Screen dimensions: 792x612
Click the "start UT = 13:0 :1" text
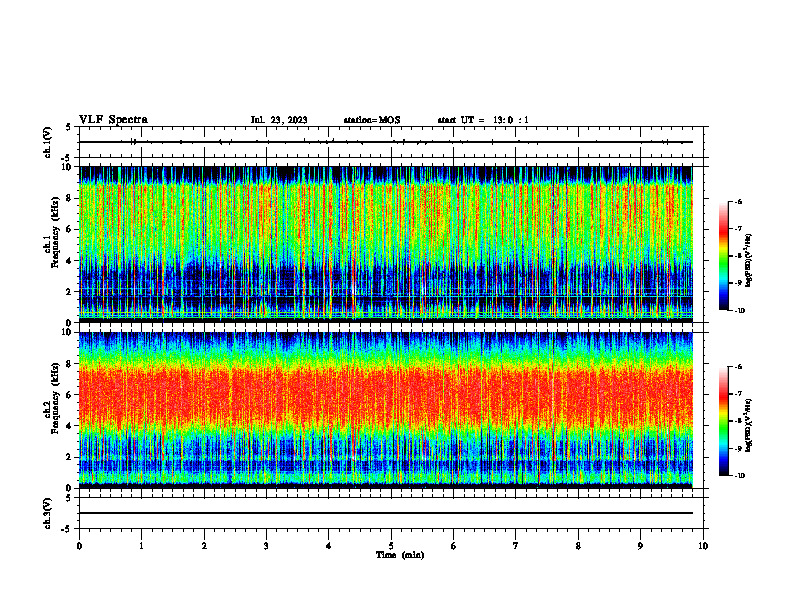click(x=483, y=120)
